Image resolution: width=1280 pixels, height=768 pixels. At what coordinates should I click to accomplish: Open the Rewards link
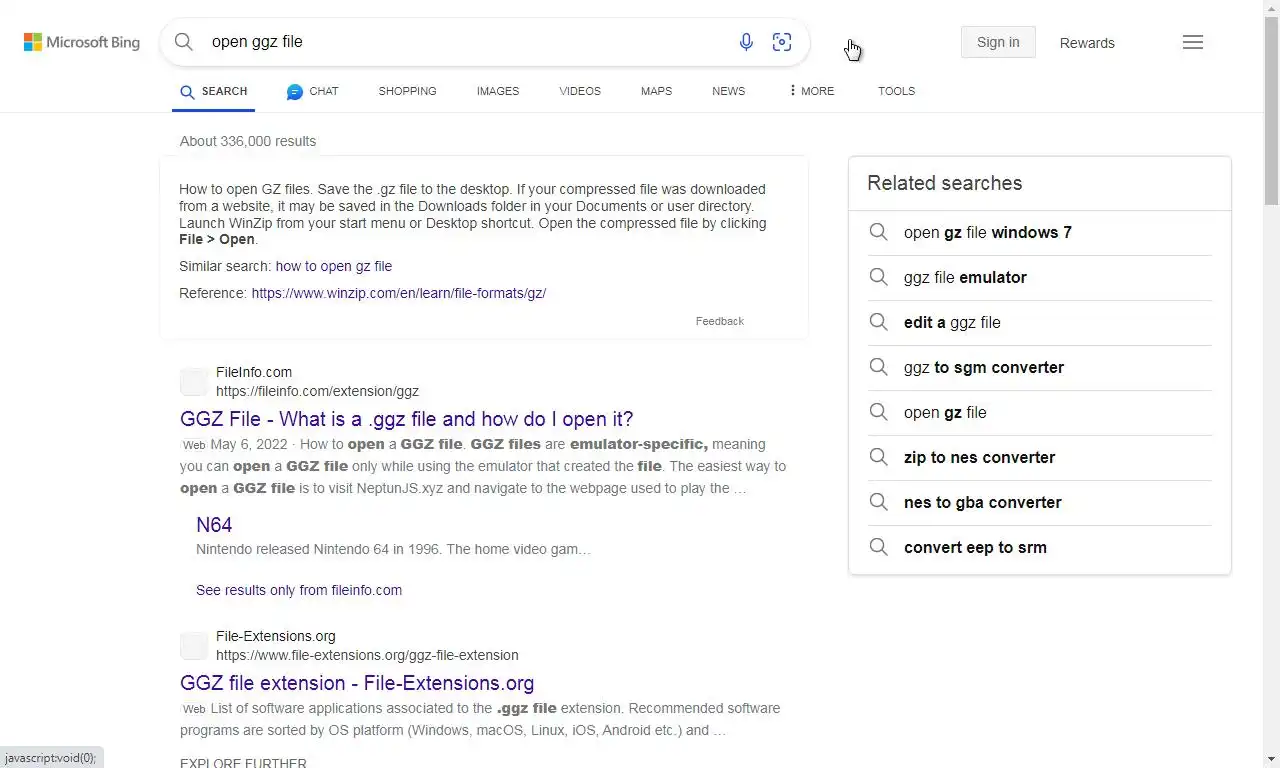click(x=1087, y=43)
